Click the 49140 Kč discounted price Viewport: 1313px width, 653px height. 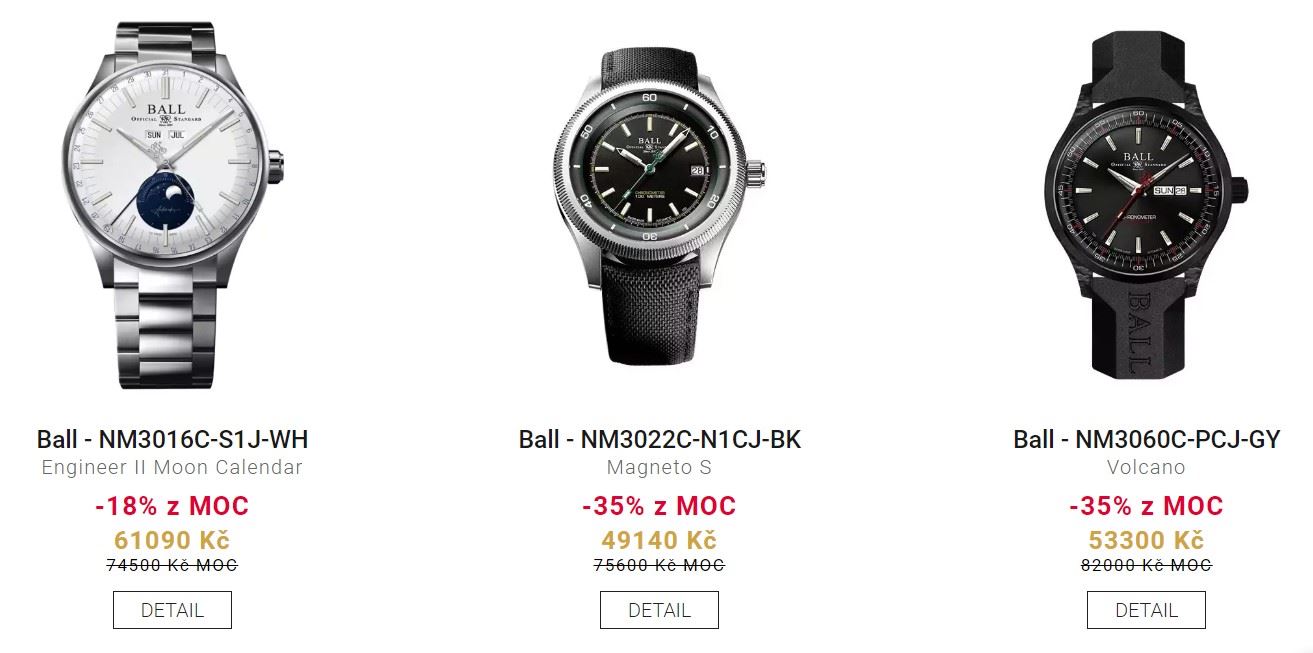[x=659, y=540]
